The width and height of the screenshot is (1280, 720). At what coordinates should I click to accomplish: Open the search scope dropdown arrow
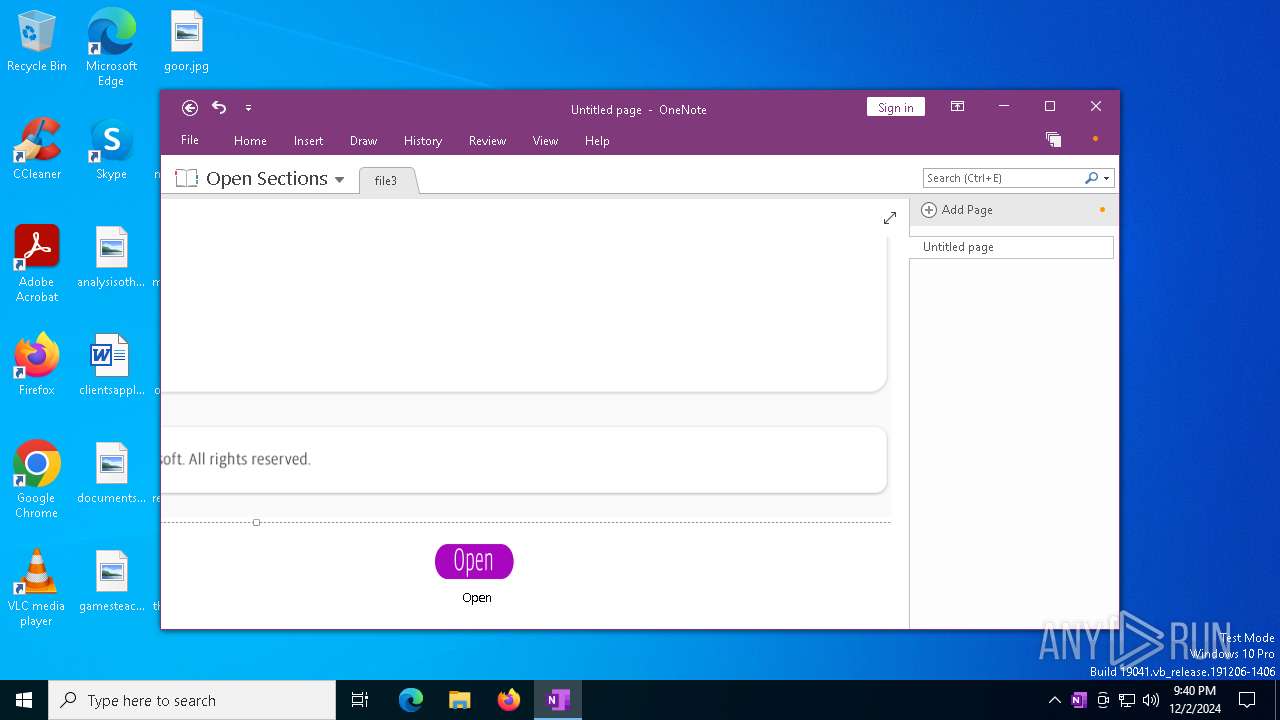click(1106, 178)
